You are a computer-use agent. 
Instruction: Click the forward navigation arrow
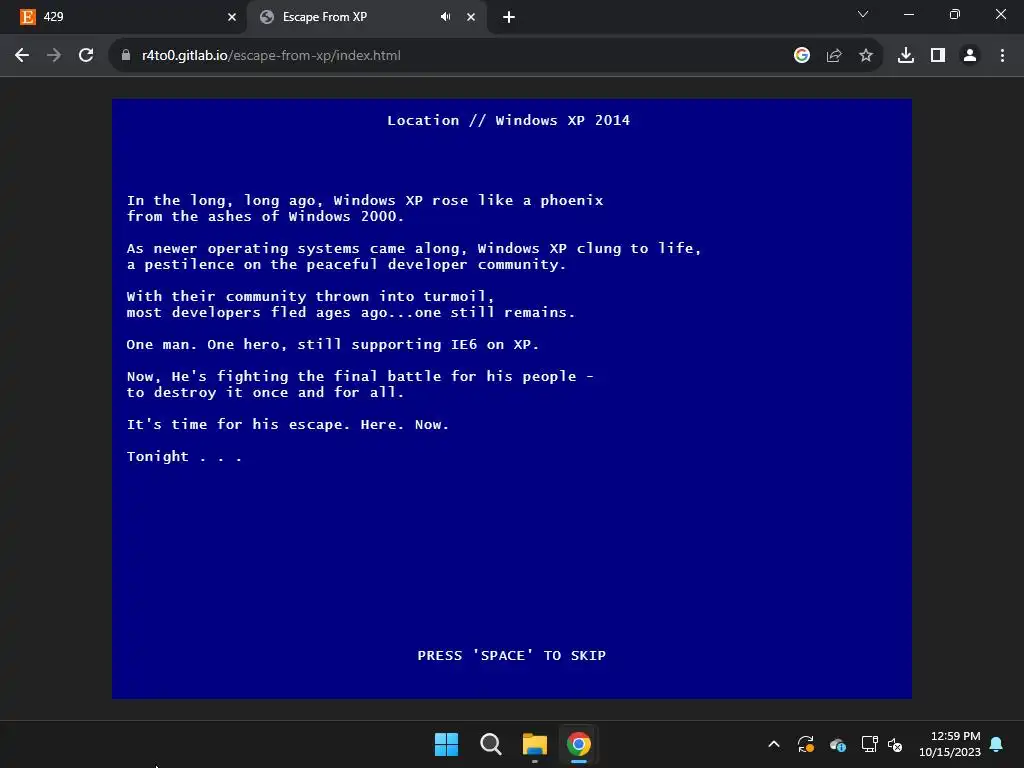pos(54,56)
